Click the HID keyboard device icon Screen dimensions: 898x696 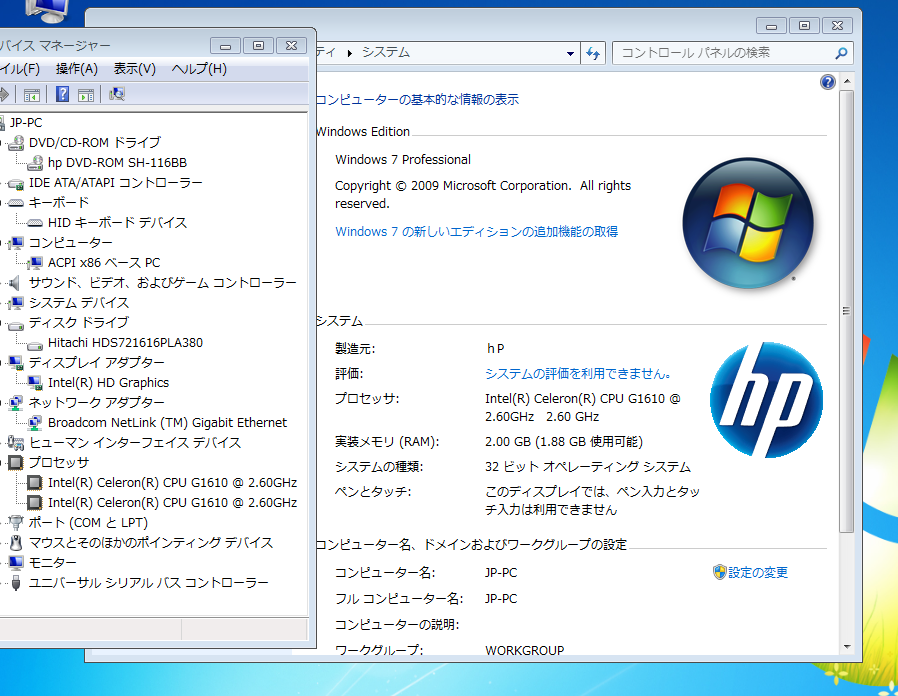click(x=35, y=223)
